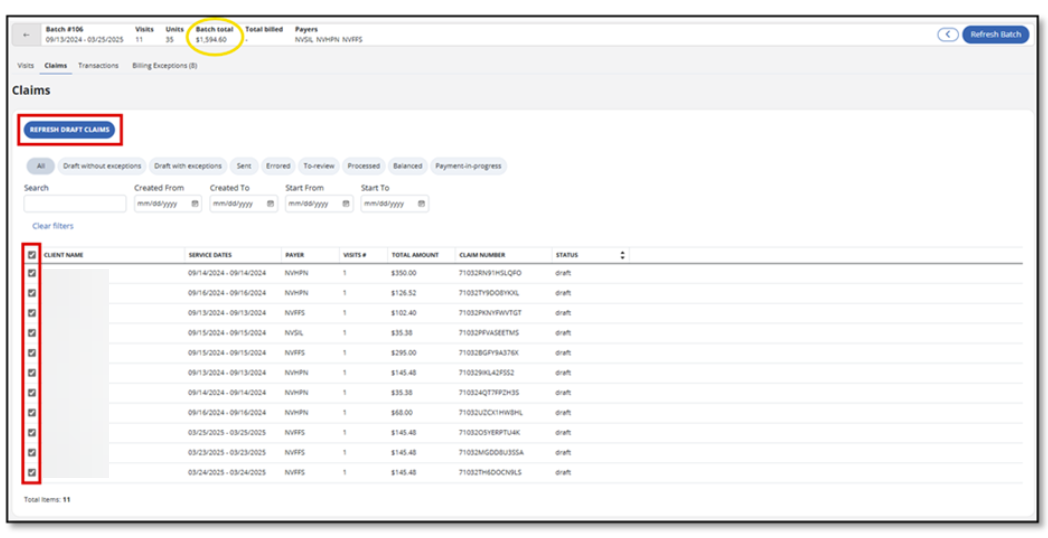Image resolution: width=1048 pixels, height=538 pixels.
Task: Click the back arrow beside Batch #106
Action: pyautogui.click(x=27, y=35)
